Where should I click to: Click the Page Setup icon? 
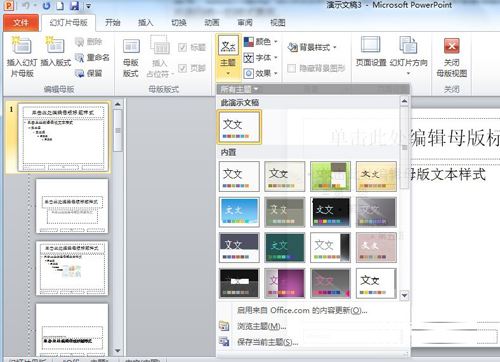[370, 45]
